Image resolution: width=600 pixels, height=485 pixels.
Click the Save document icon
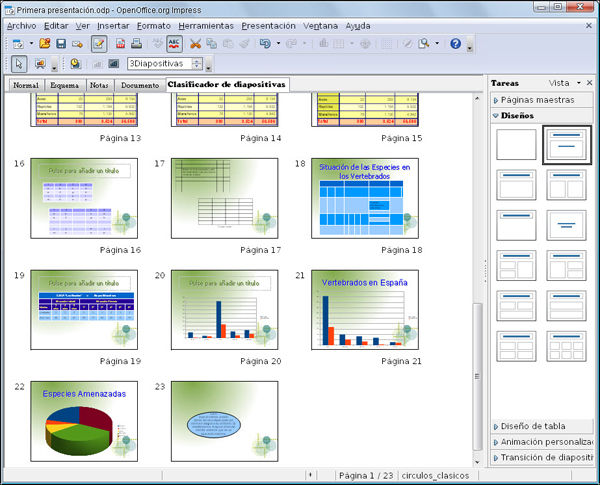point(61,44)
